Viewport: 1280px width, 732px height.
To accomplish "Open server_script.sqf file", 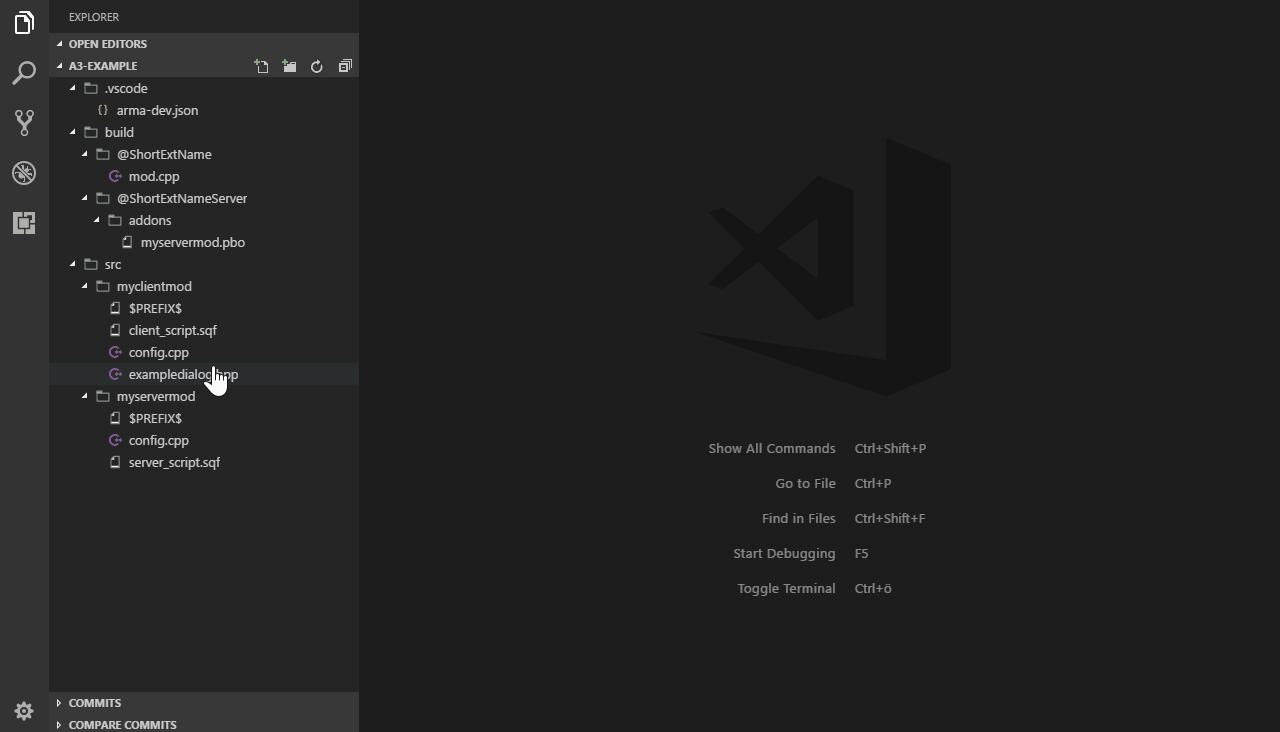I will 174,462.
